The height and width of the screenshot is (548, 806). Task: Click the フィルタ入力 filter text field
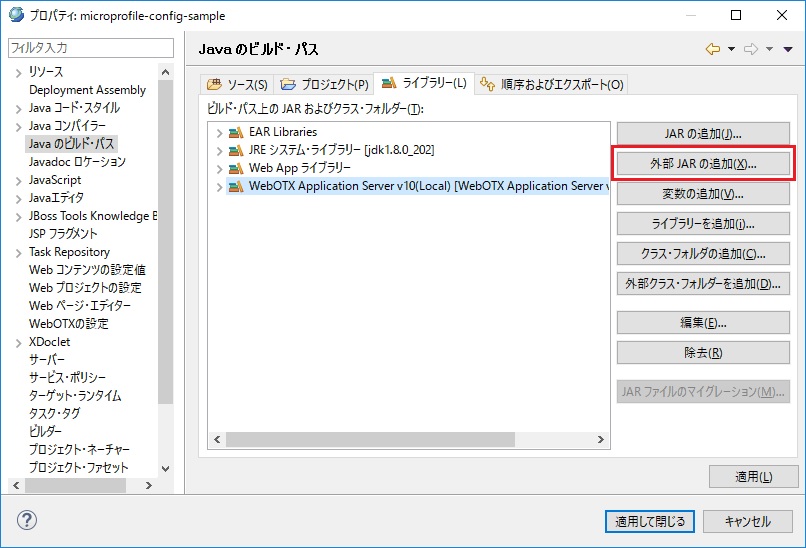(x=90, y=48)
